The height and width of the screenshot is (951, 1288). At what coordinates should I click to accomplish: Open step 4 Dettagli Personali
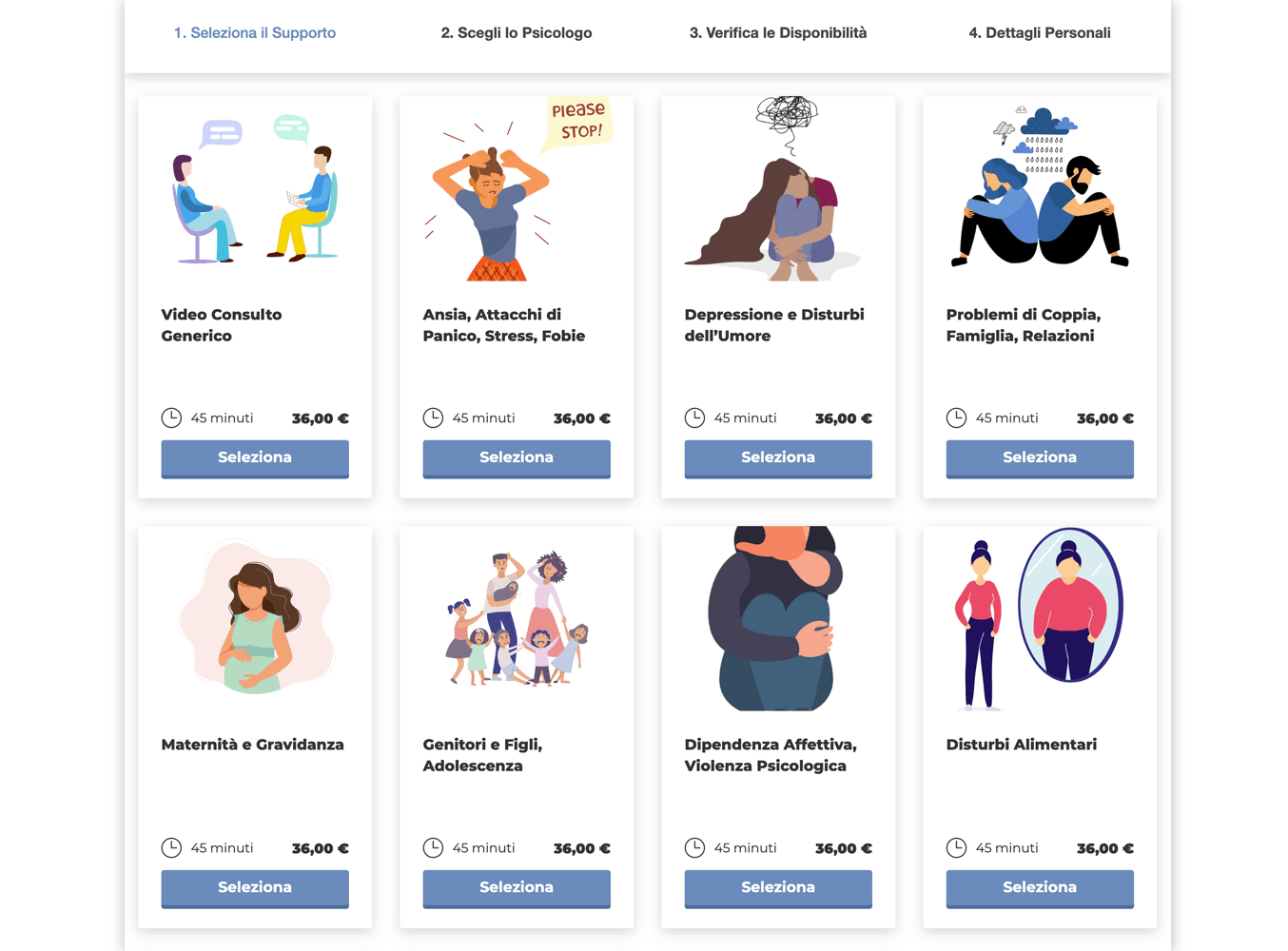tap(1040, 32)
